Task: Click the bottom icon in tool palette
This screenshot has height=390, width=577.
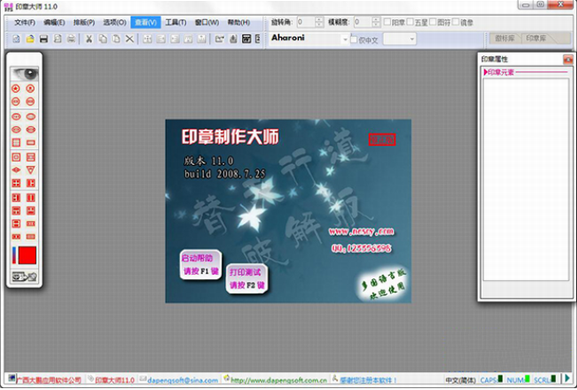Action: coord(24,276)
